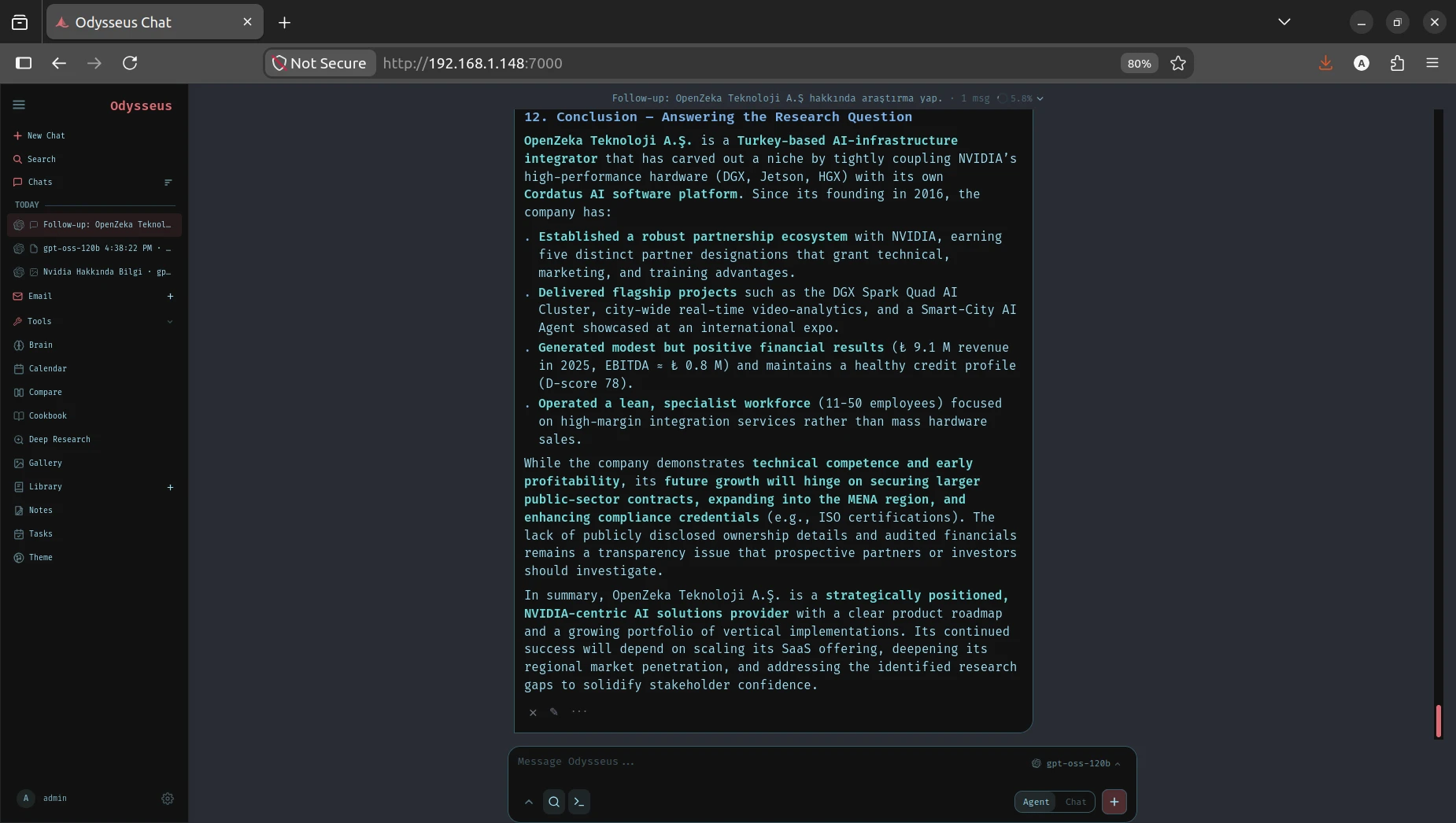Switch to Chat mode

(1076, 803)
